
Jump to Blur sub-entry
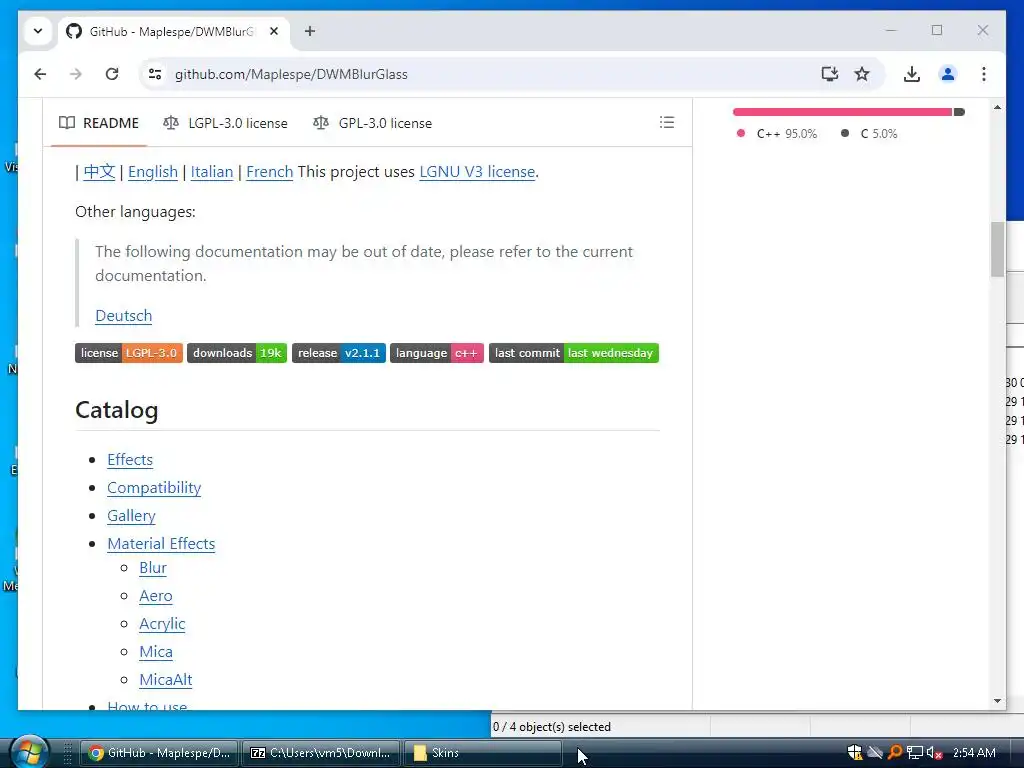click(153, 568)
